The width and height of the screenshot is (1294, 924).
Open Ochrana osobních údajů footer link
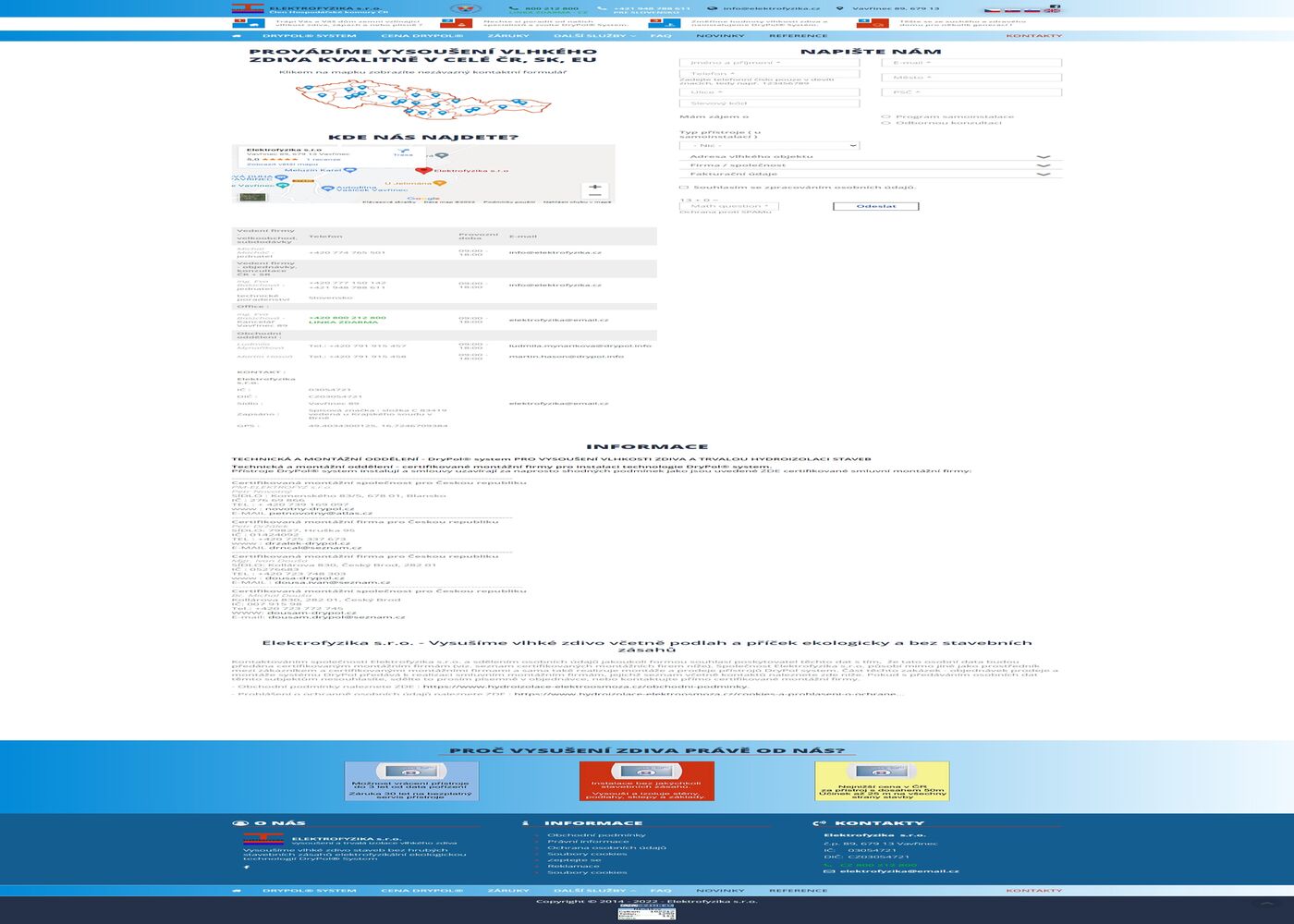tap(606, 847)
